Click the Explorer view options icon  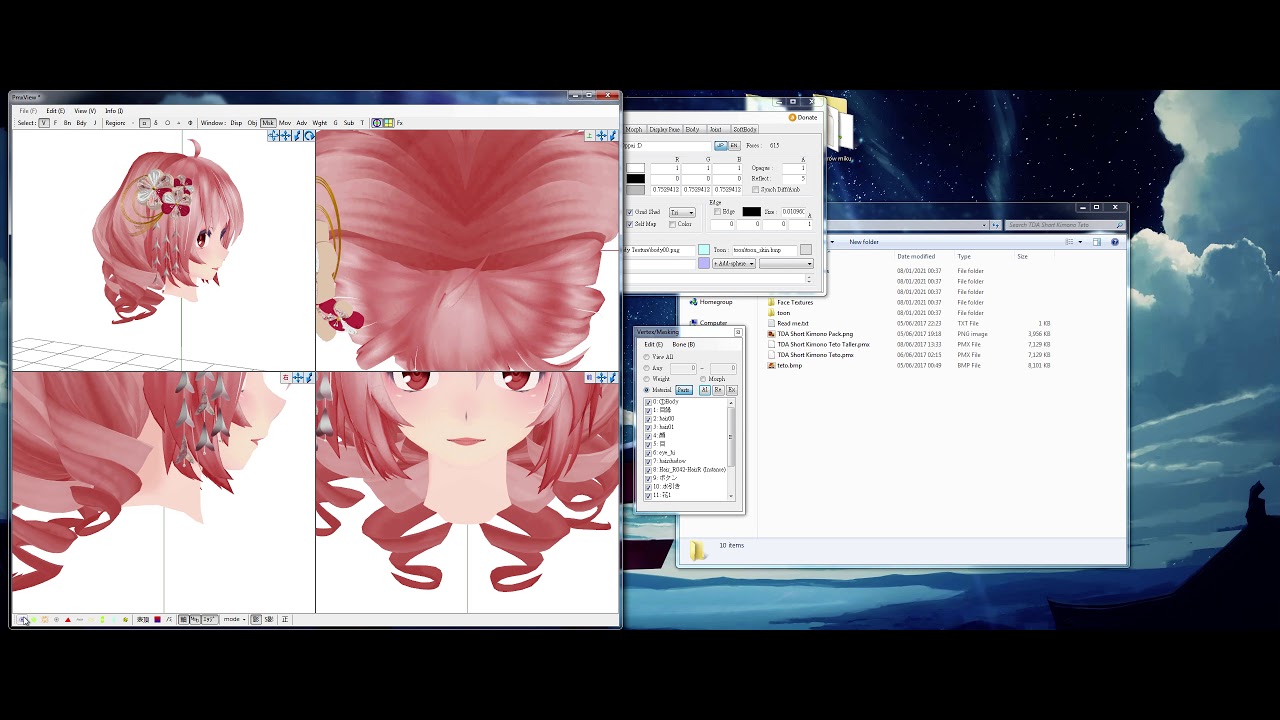click(x=1069, y=242)
